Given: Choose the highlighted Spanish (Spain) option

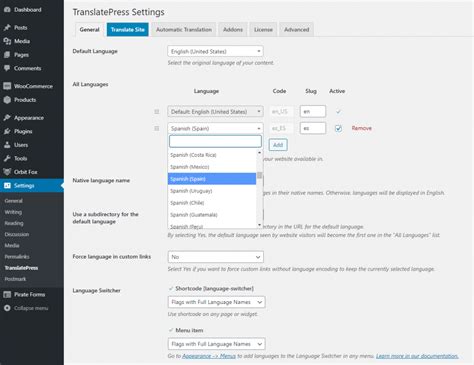Looking at the screenshot, I should click(212, 179).
